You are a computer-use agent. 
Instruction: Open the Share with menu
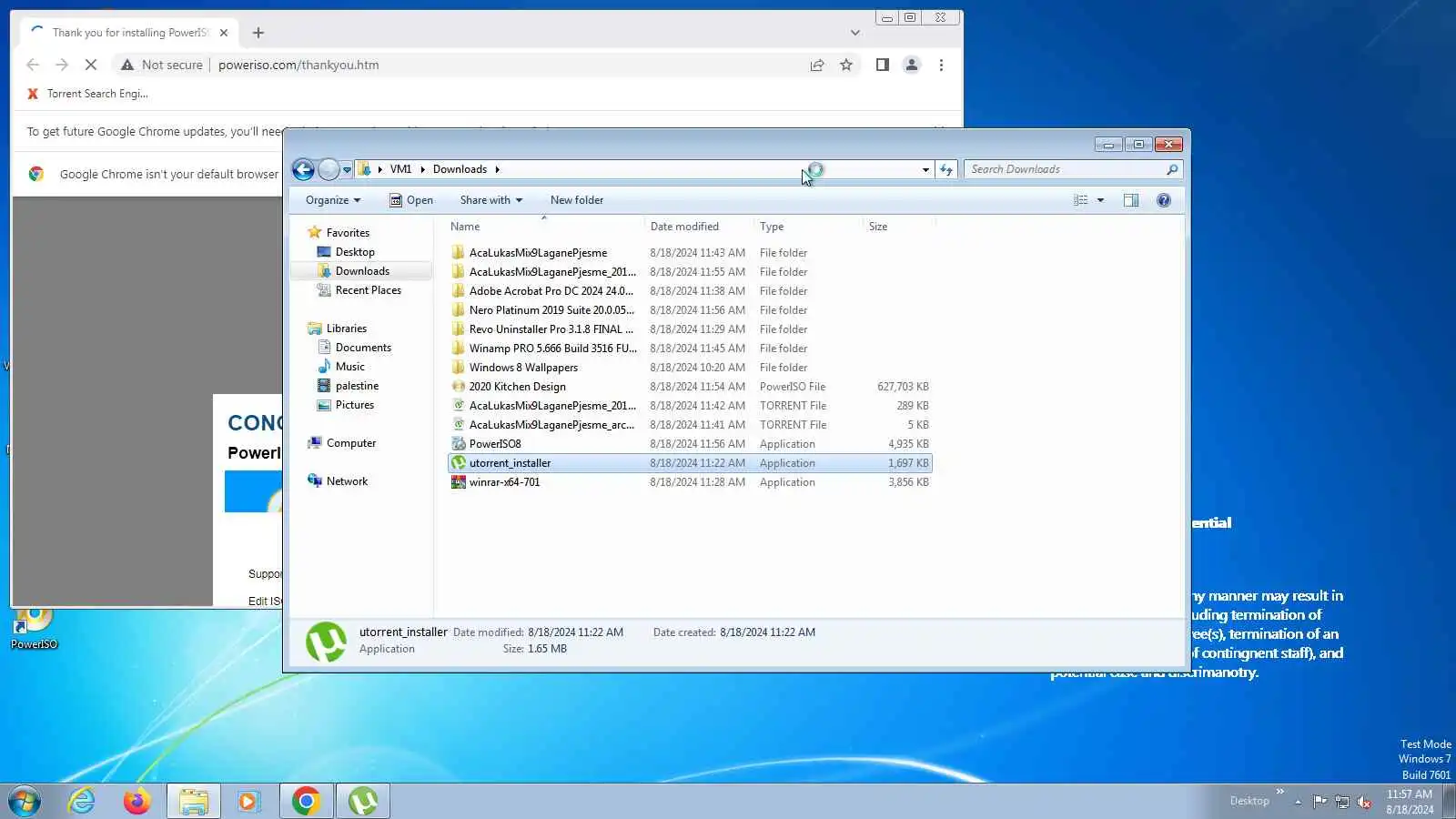(x=491, y=200)
